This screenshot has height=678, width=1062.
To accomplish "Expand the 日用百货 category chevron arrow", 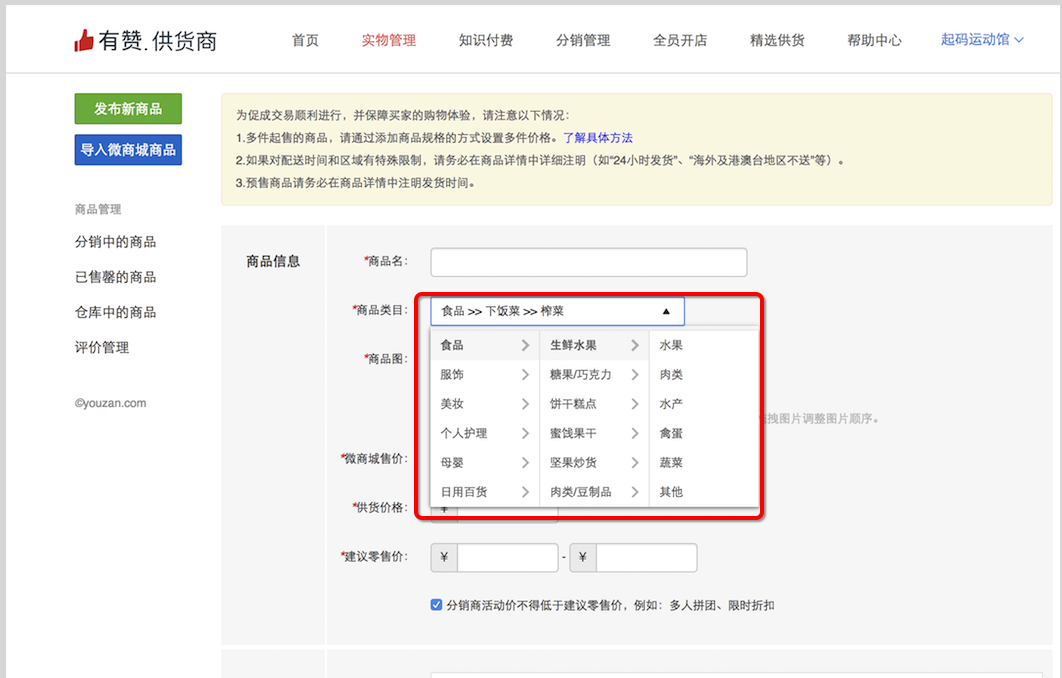I will 525,492.
